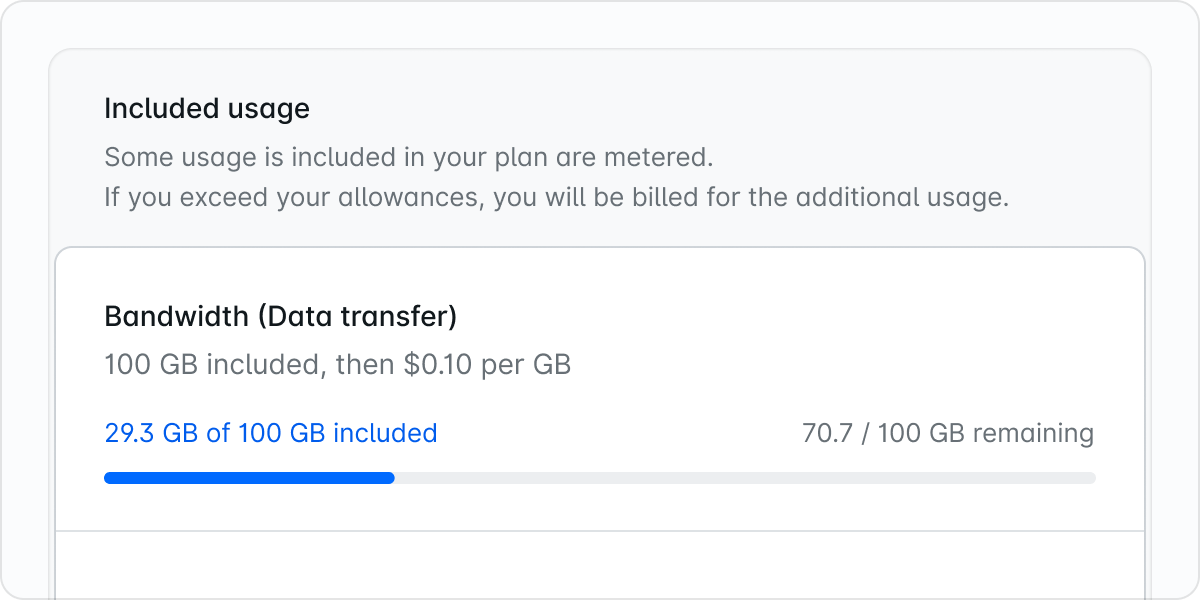Click the "Included usage" heading
The height and width of the screenshot is (600, 1200).
pos(207,108)
